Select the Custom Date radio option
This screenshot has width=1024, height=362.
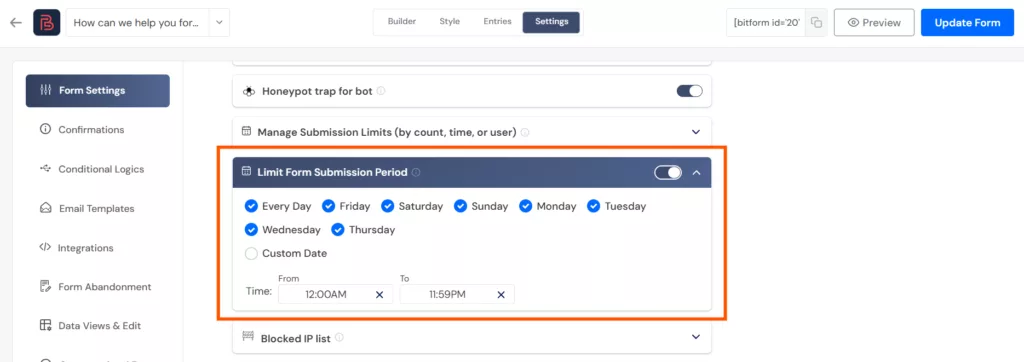(x=251, y=254)
